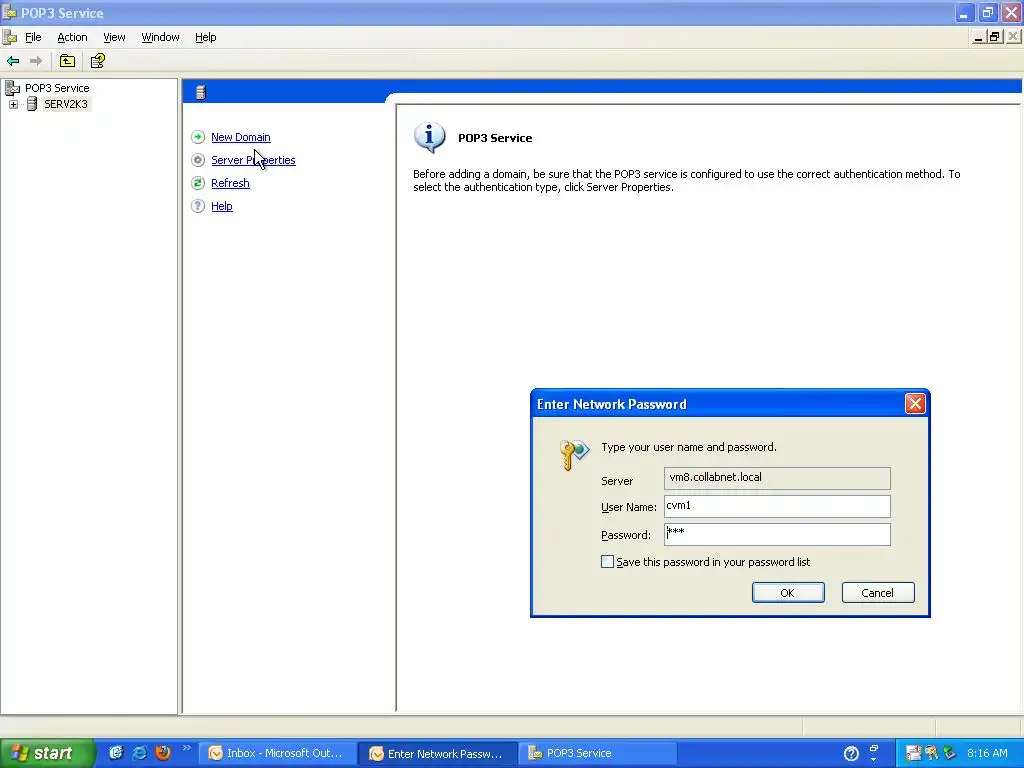
Task: Launch Internet Explorer from quick launch
Action: 139,753
